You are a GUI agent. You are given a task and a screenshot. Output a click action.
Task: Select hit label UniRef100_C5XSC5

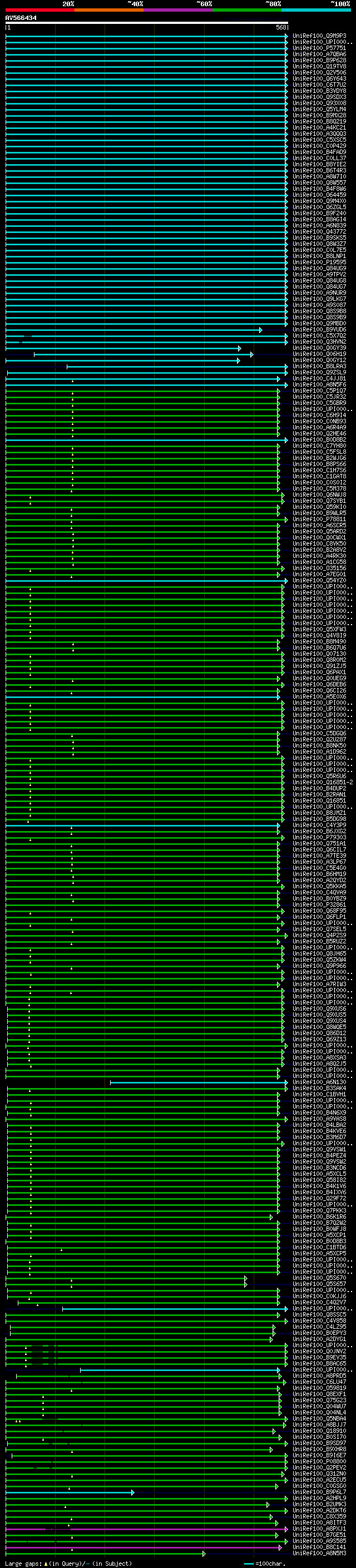(x=319, y=140)
